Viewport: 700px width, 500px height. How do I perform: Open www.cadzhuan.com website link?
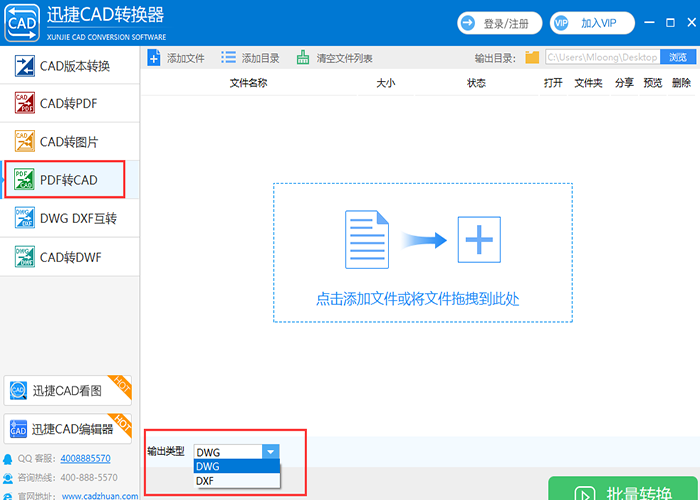(100, 496)
